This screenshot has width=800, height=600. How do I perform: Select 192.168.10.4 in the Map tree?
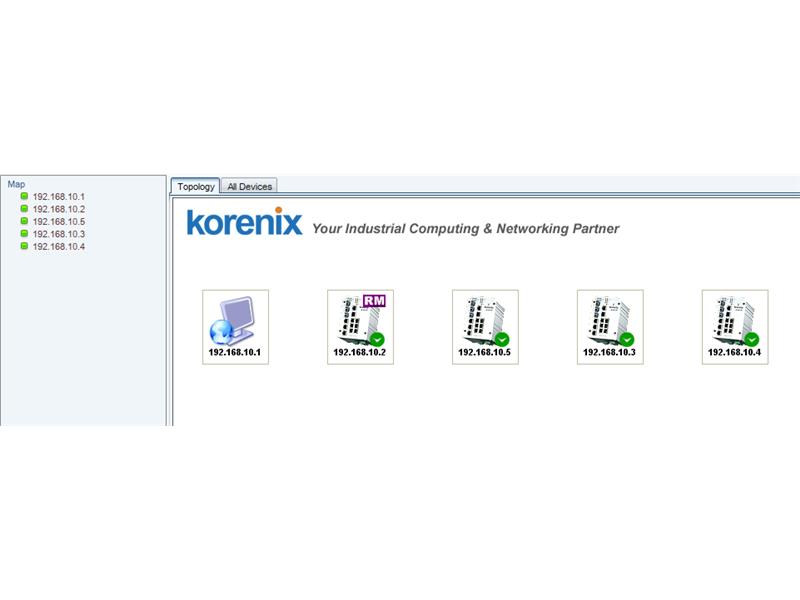pos(59,246)
